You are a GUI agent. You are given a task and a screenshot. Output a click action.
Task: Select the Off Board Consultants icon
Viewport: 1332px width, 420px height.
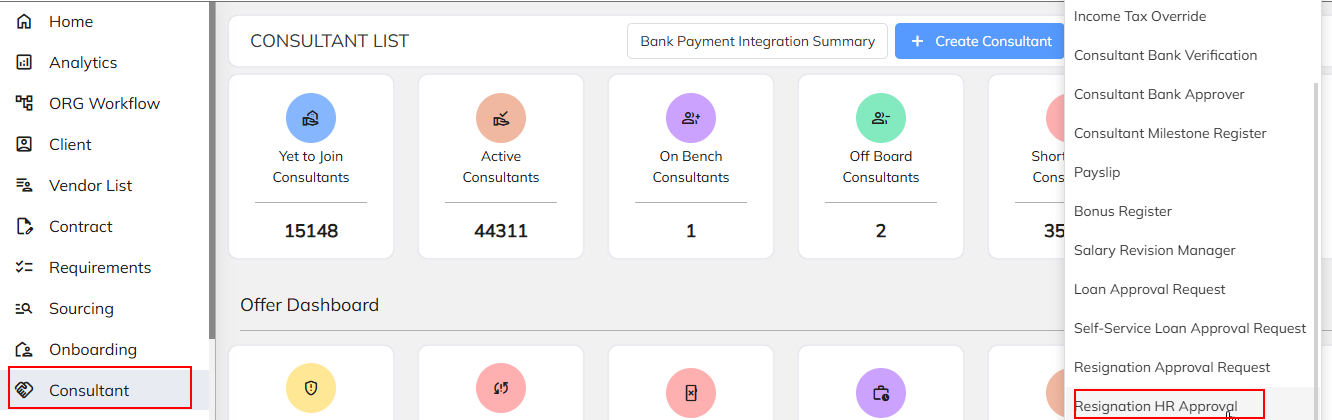(881, 117)
